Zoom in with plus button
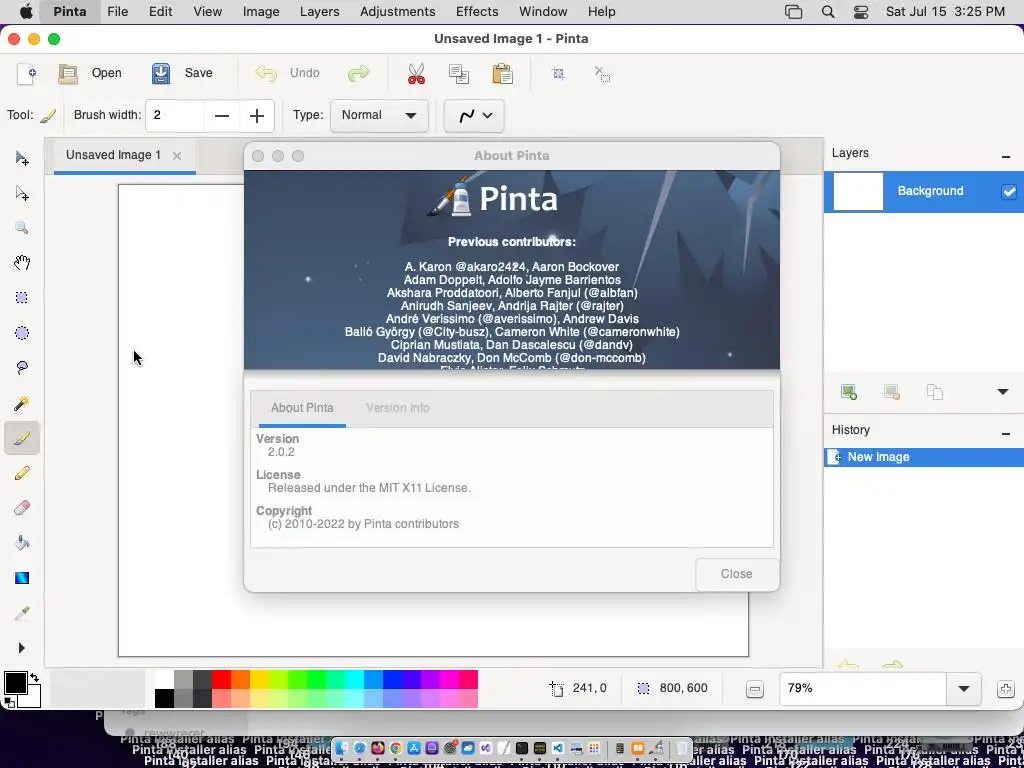 tap(1006, 689)
